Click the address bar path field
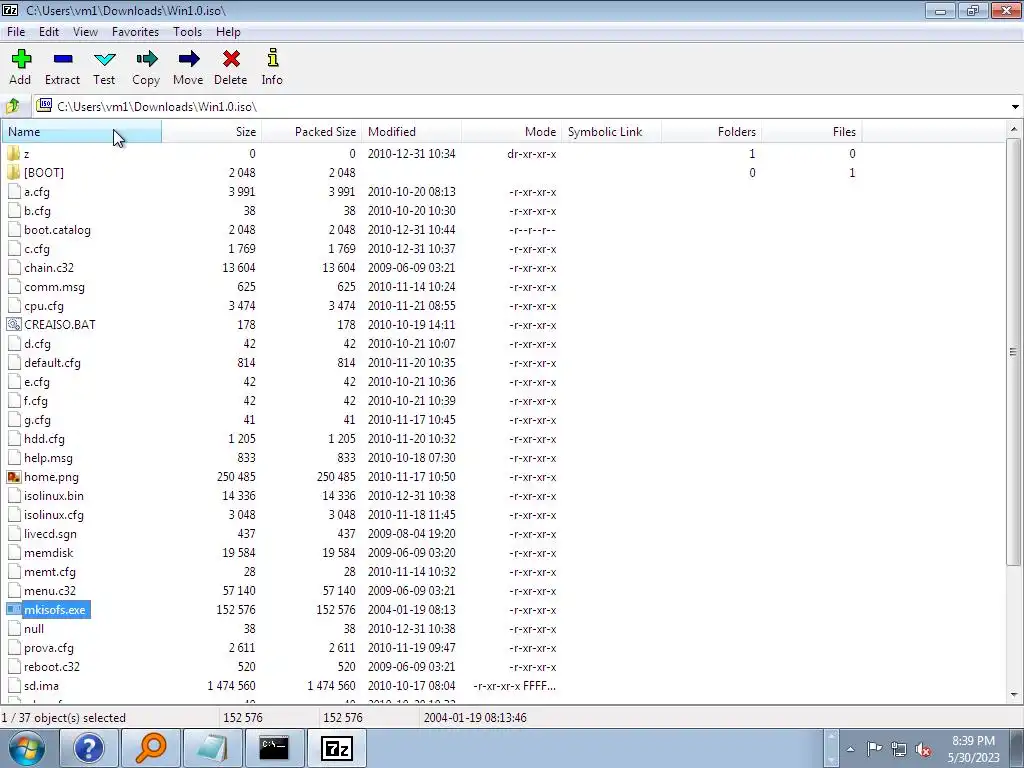 coord(519,106)
